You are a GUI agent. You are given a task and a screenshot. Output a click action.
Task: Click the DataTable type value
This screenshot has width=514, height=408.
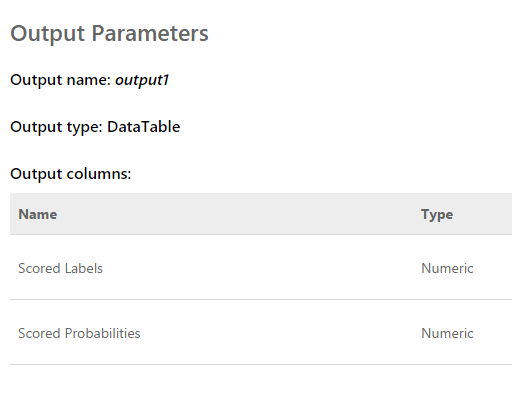[144, 127]
